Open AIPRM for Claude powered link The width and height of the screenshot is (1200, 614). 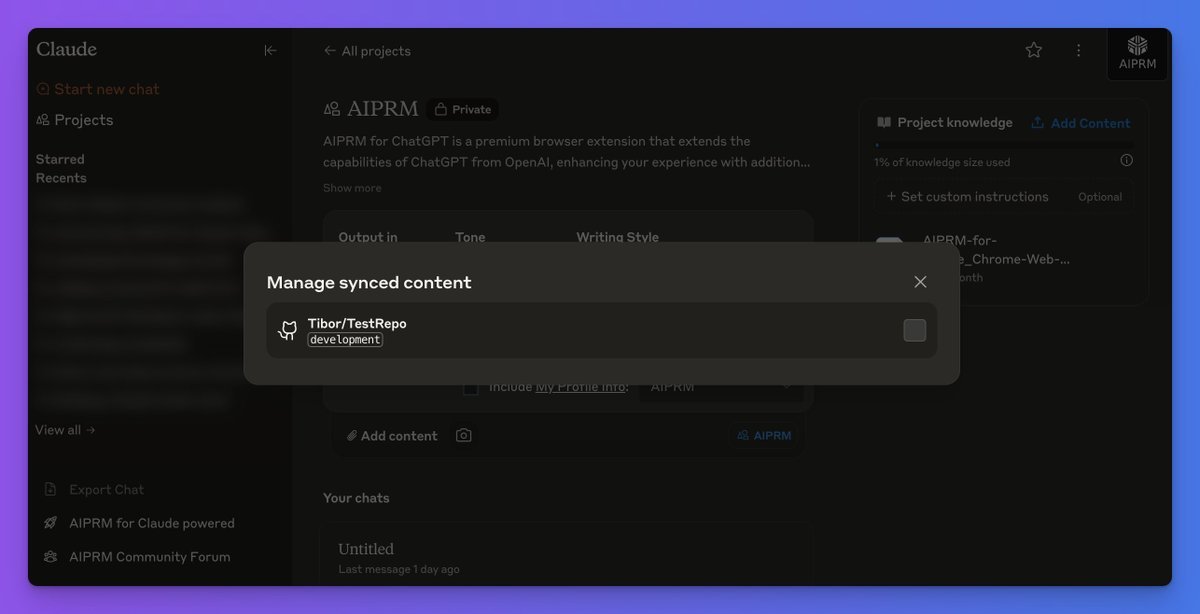click(x=139, y=523)
